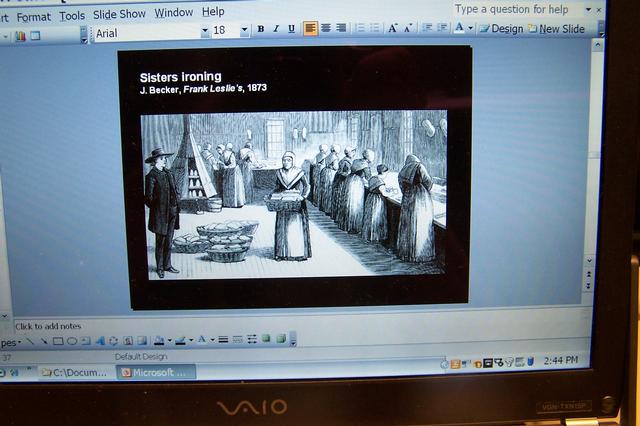Screen dimensions: 640x426
Task: Insert WordArt from drawing toolbar
Action: point(100,340)
